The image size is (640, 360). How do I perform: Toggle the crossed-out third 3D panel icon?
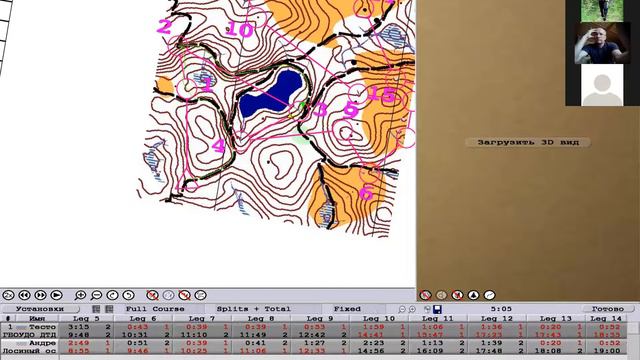[x=457, y=295]
